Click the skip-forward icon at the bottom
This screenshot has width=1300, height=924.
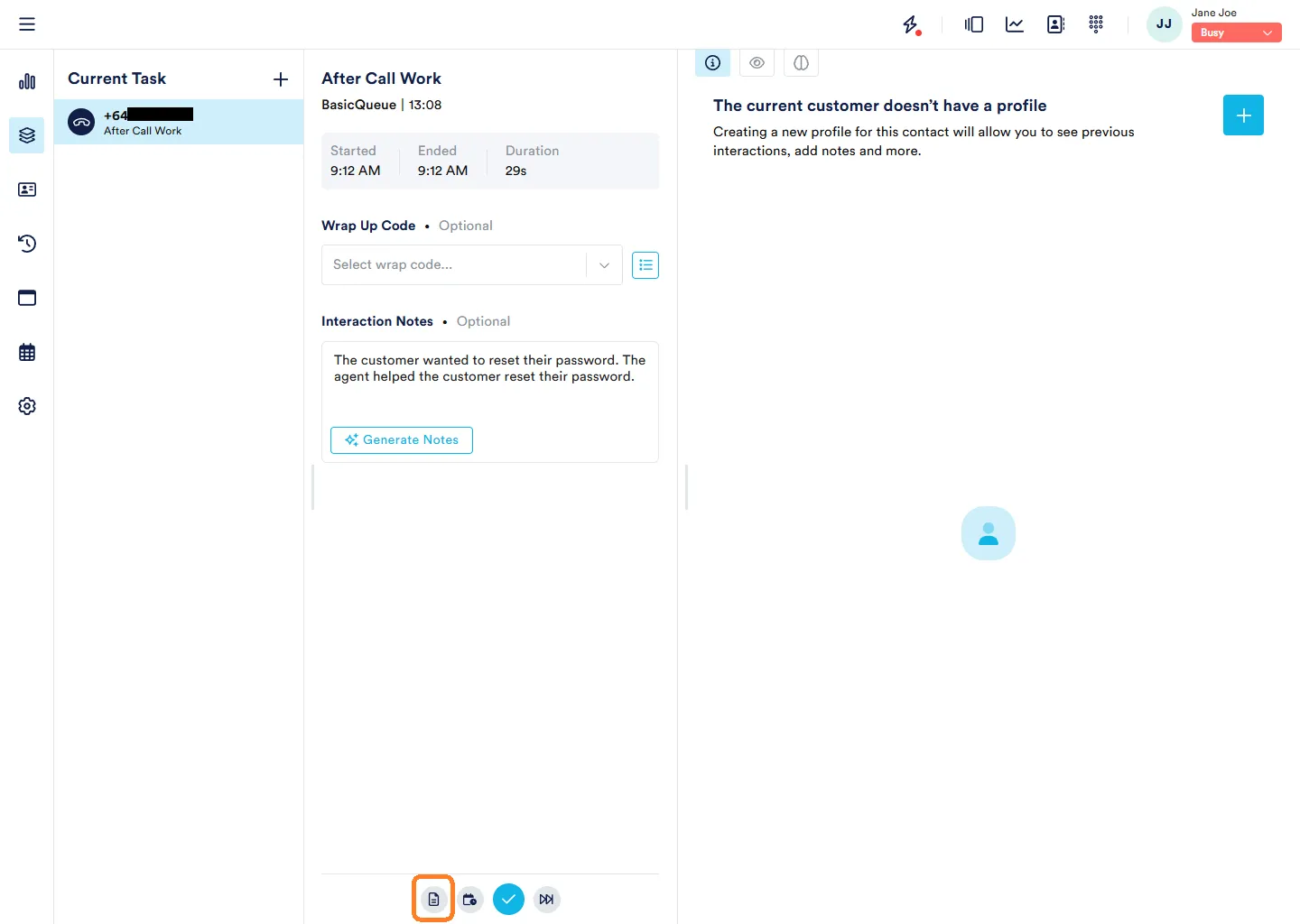click(x=546, y=899)
